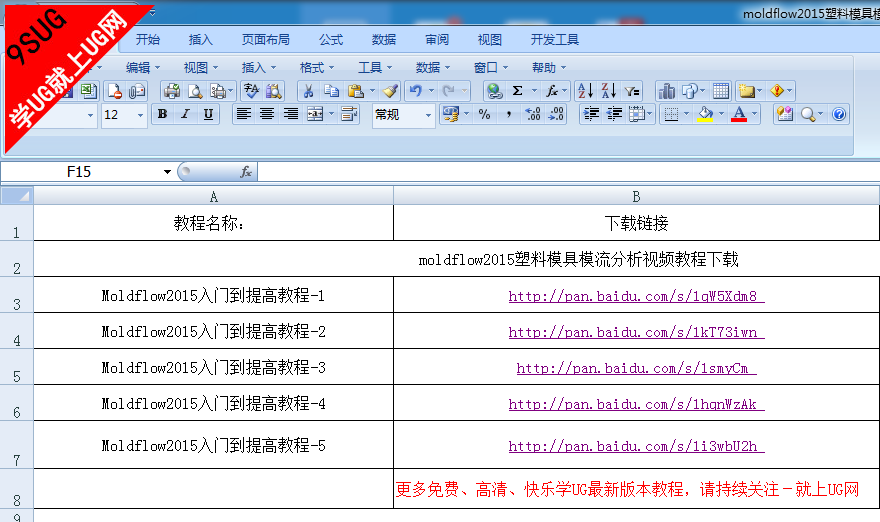Toggle Underline formatting
This screenshot has width=880, height=522.
coord(208,115)
